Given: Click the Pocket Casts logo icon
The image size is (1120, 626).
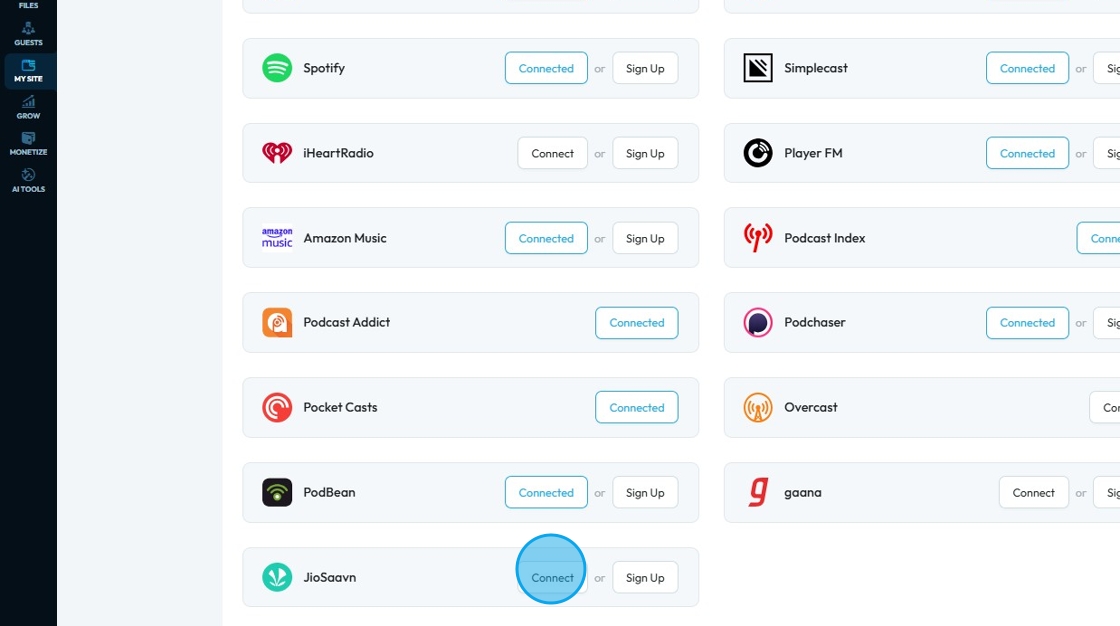Looking at the screenshot, I should 277,407.
